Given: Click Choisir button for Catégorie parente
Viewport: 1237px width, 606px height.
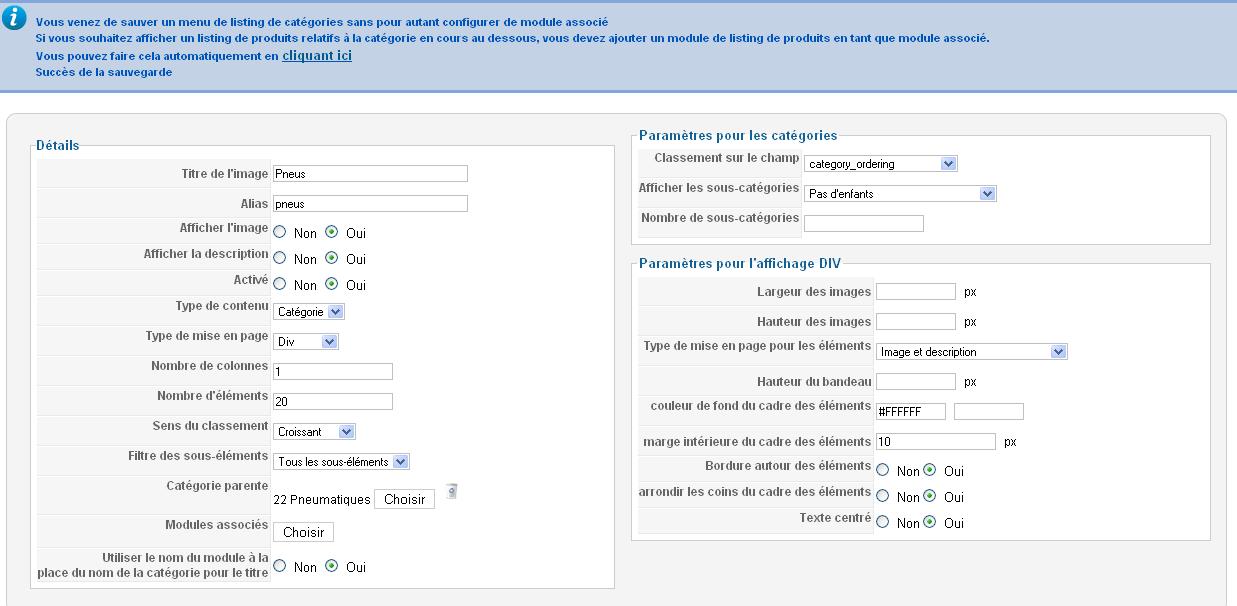Looking at the screenshot, I should click(x=404, y=499).
